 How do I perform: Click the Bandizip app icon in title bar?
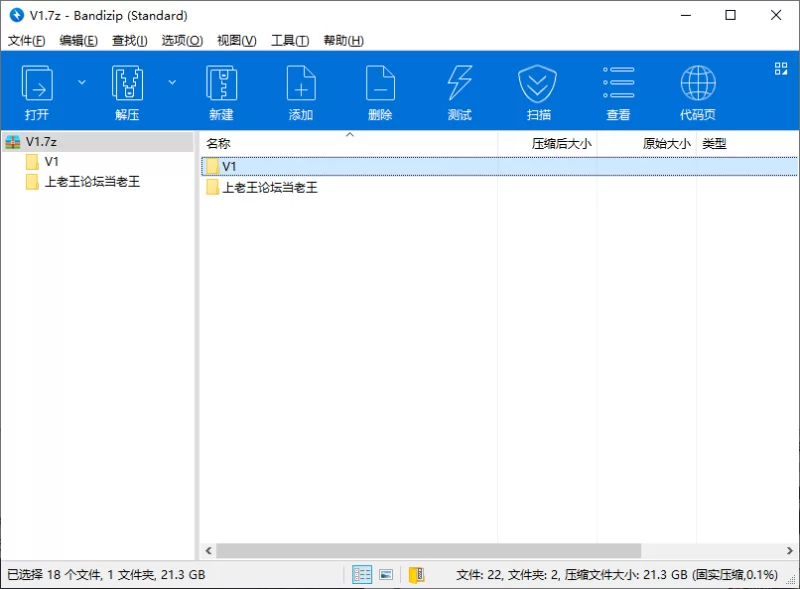point(17,15)
